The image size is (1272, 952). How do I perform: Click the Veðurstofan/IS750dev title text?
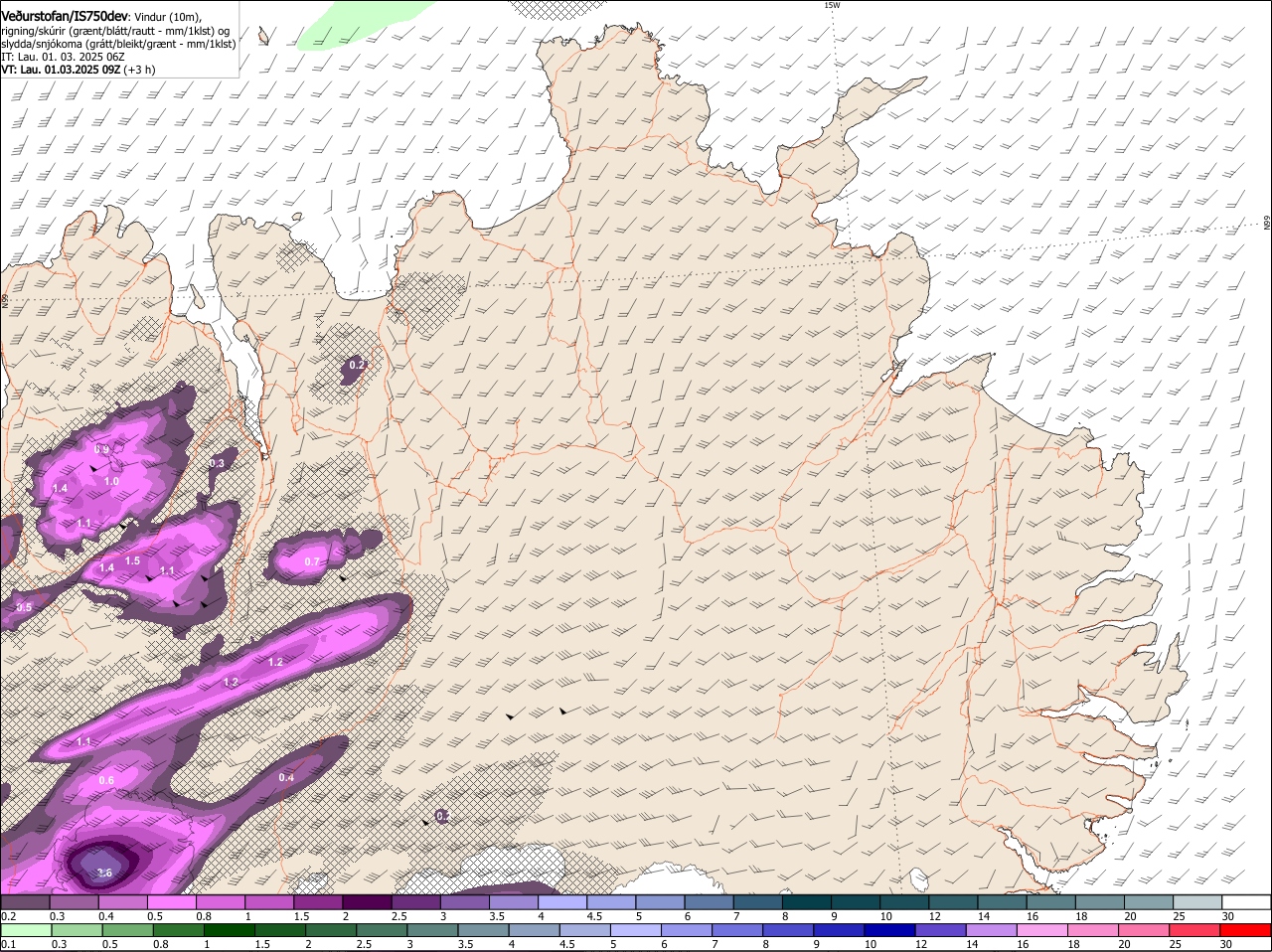tap(64, 17)
